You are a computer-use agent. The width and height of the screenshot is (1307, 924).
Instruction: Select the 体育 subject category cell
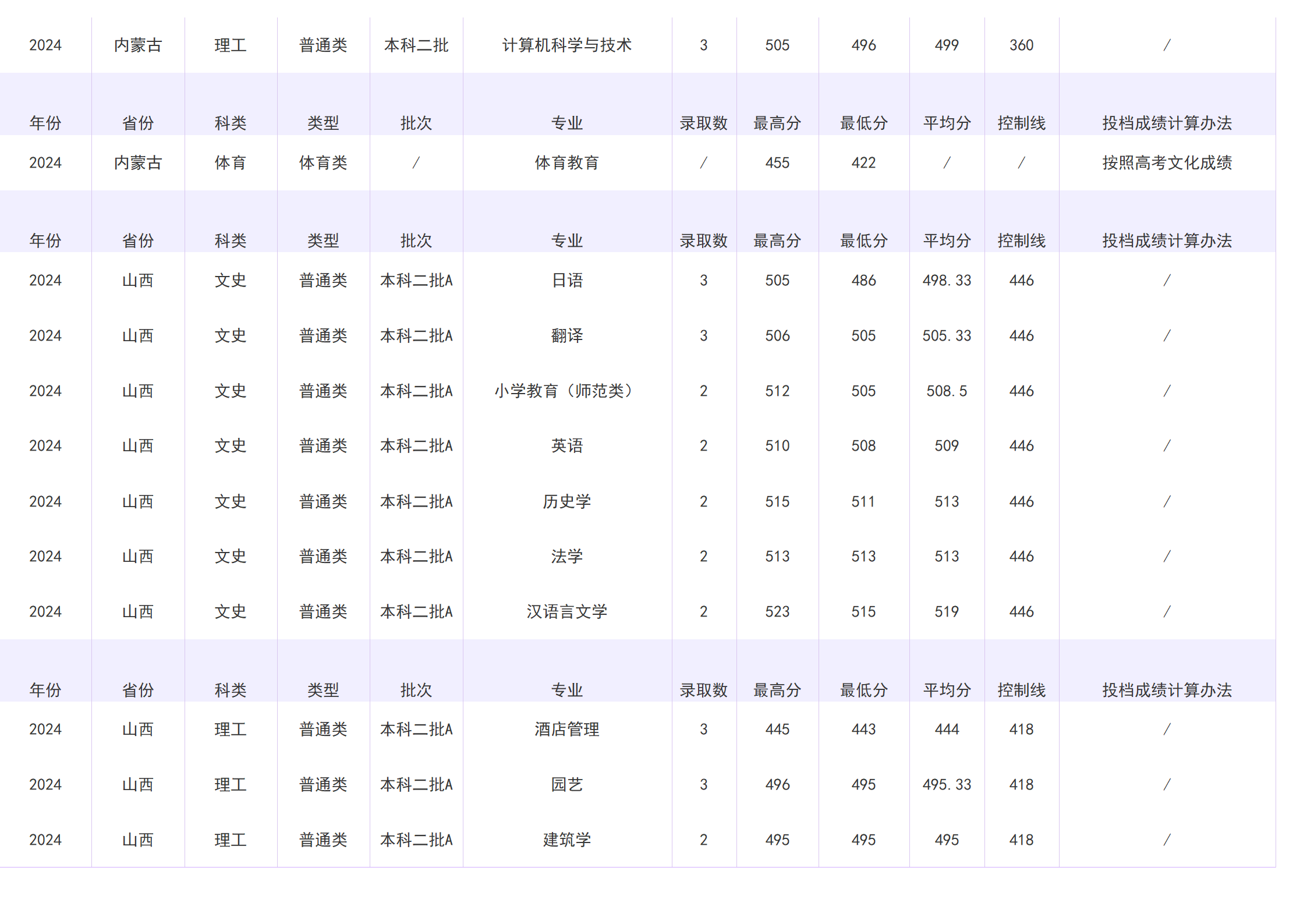point(231,163)
